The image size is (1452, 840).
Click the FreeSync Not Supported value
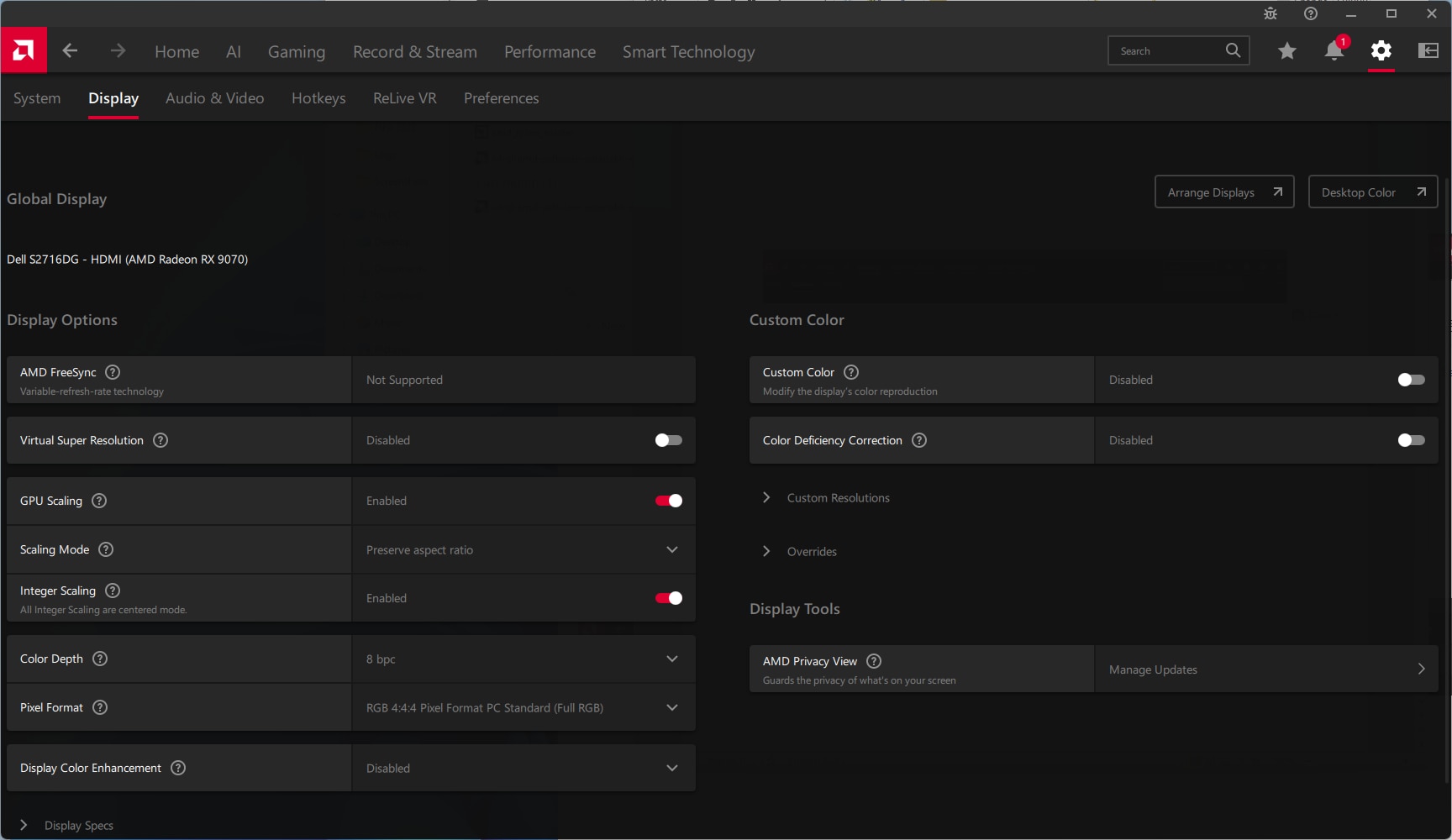[x=404, y=380]
